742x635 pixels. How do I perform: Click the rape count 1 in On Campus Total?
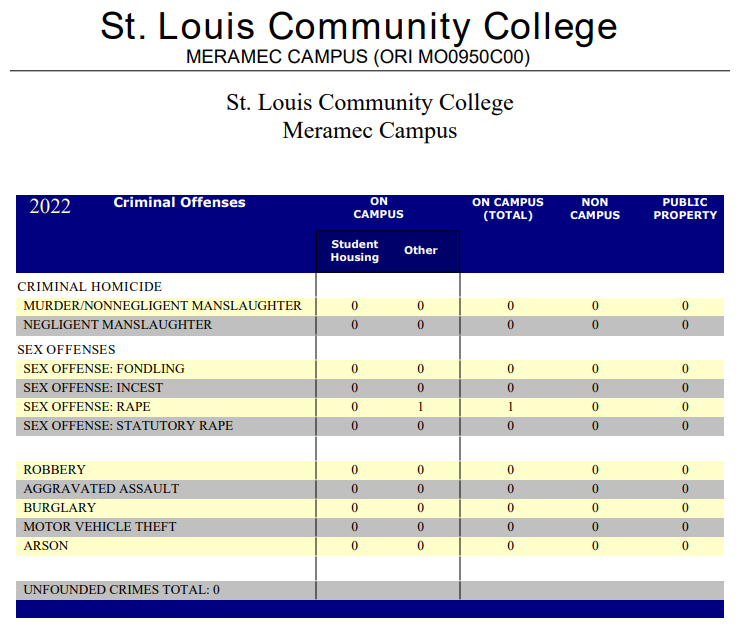(510, 407)
